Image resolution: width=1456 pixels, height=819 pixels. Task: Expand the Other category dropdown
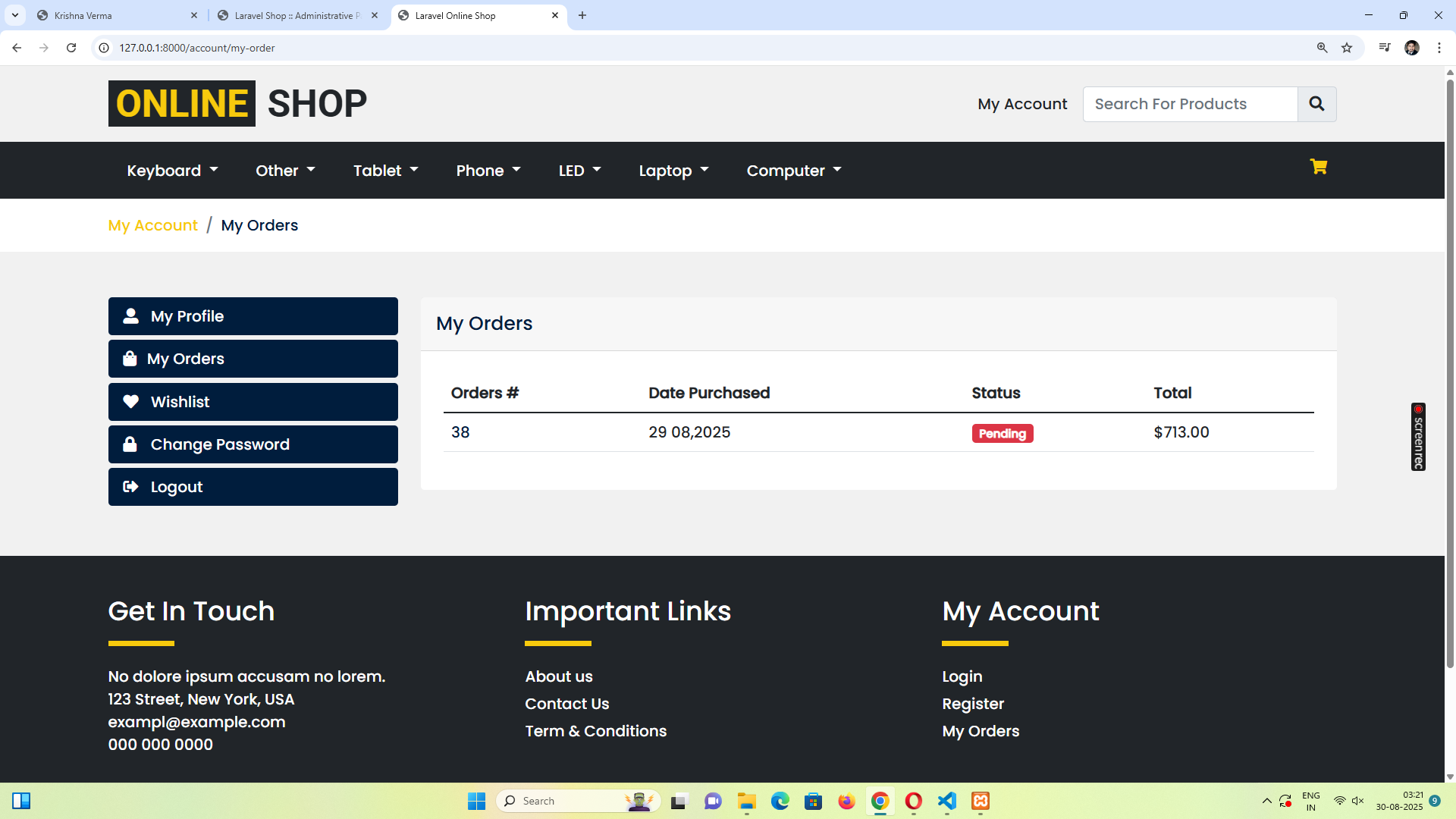point(285,171)
